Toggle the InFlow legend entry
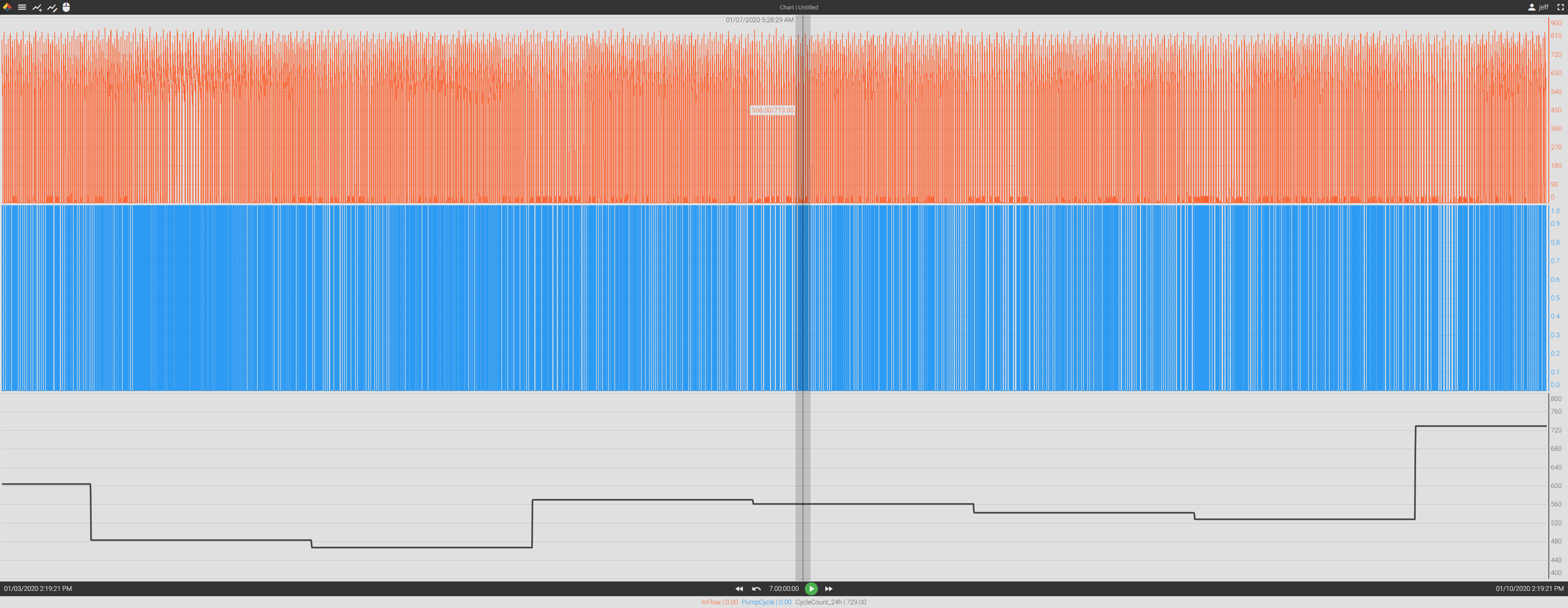Screen dimensions: 1568x608 pos(719,602)
